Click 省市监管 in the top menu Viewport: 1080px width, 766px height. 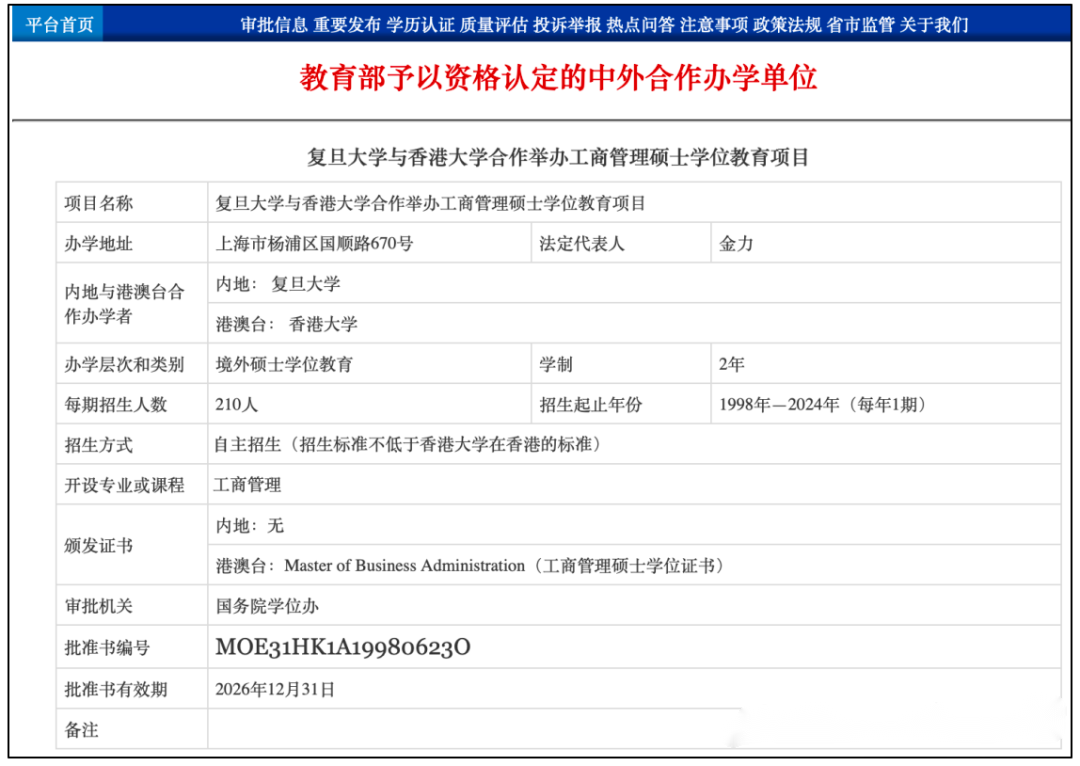pyautogui.click(x=860, y=25)
